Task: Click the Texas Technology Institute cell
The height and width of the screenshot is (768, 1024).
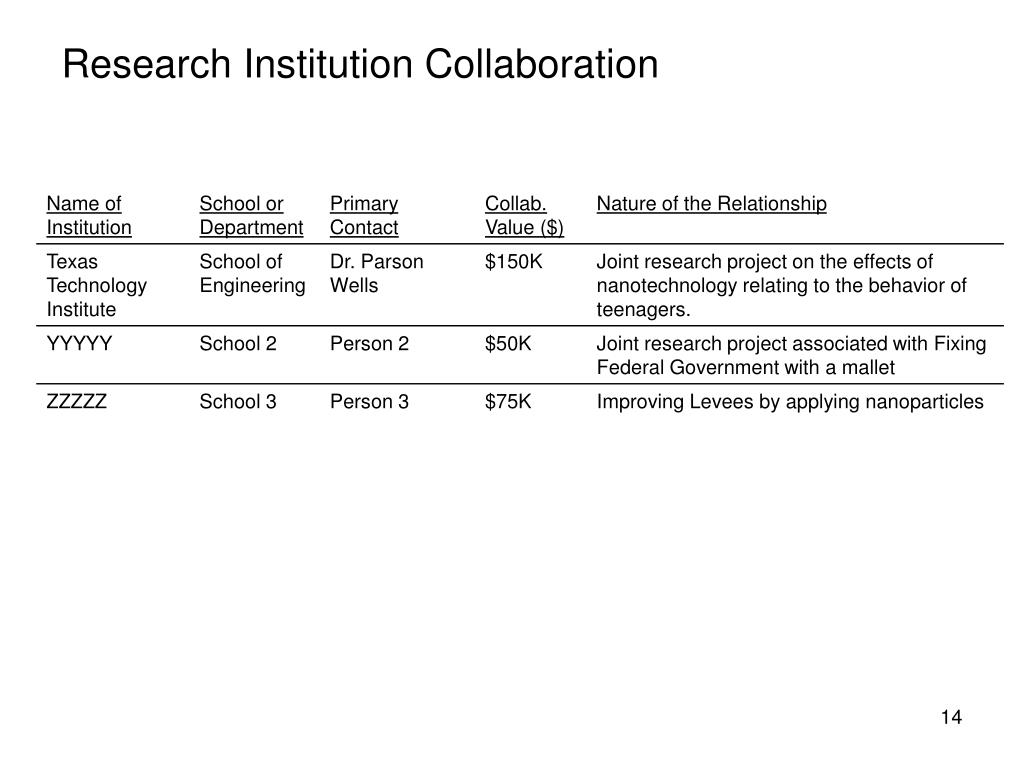Action: click(x=97, y=285)
